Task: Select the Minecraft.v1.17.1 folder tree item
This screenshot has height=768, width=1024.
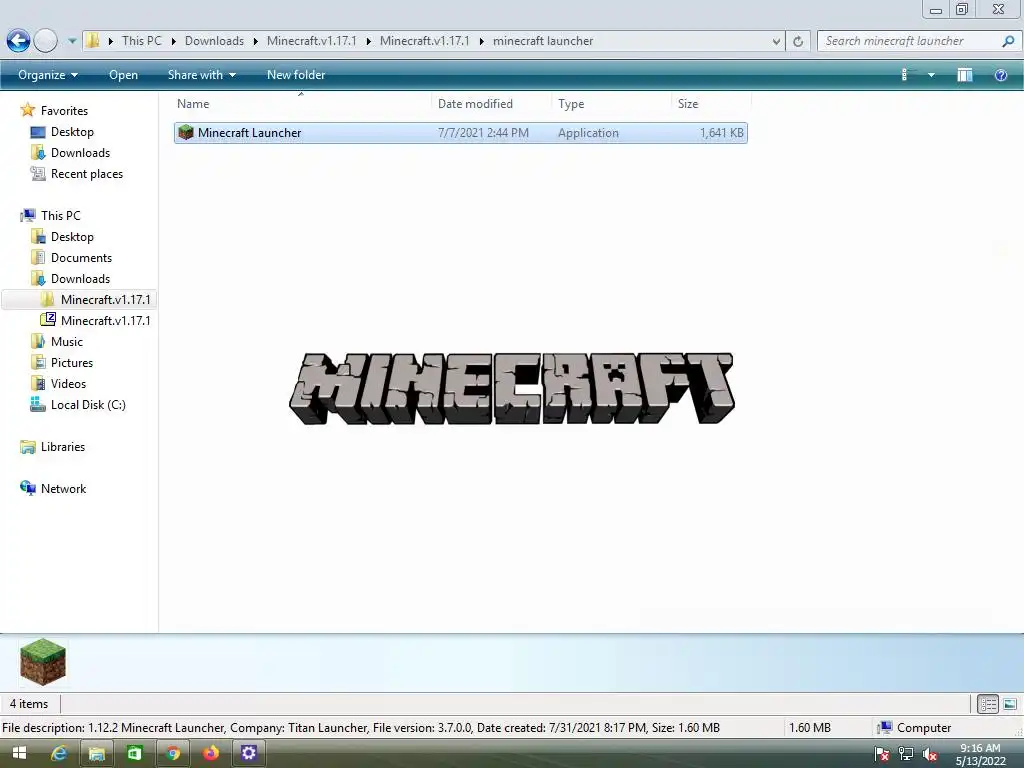Action: click(105, 300)
